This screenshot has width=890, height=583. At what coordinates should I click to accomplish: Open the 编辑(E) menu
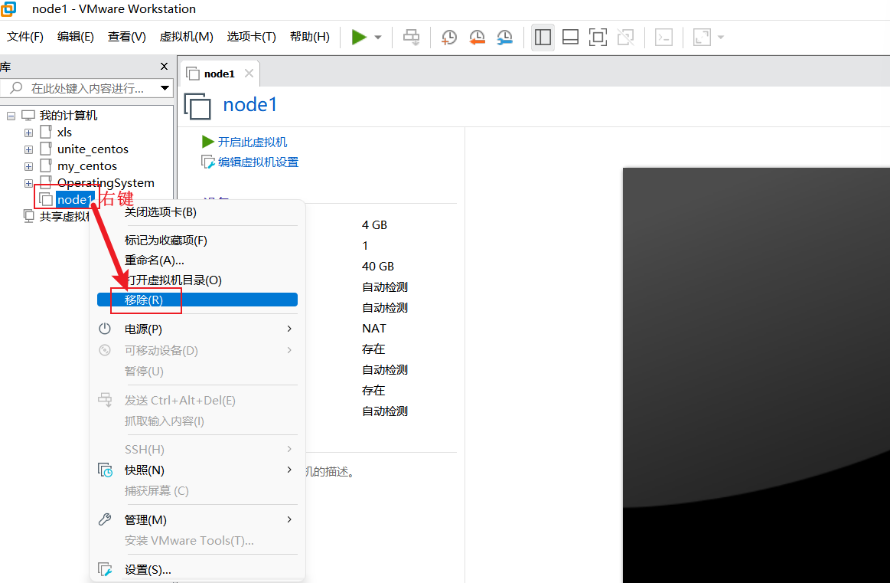click(x=75, y=37)
